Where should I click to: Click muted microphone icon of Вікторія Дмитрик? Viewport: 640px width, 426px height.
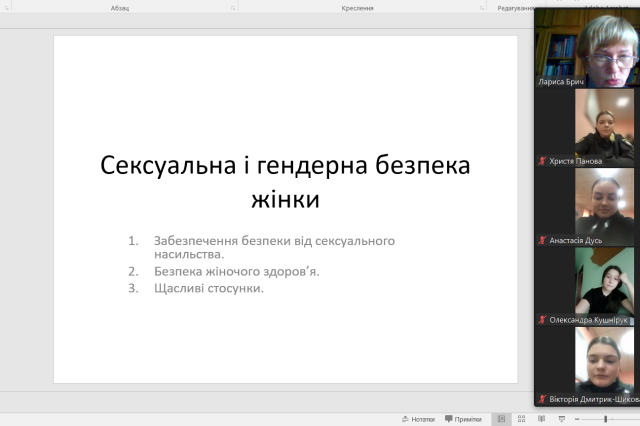pyautogui.click(x=542, y=399)
